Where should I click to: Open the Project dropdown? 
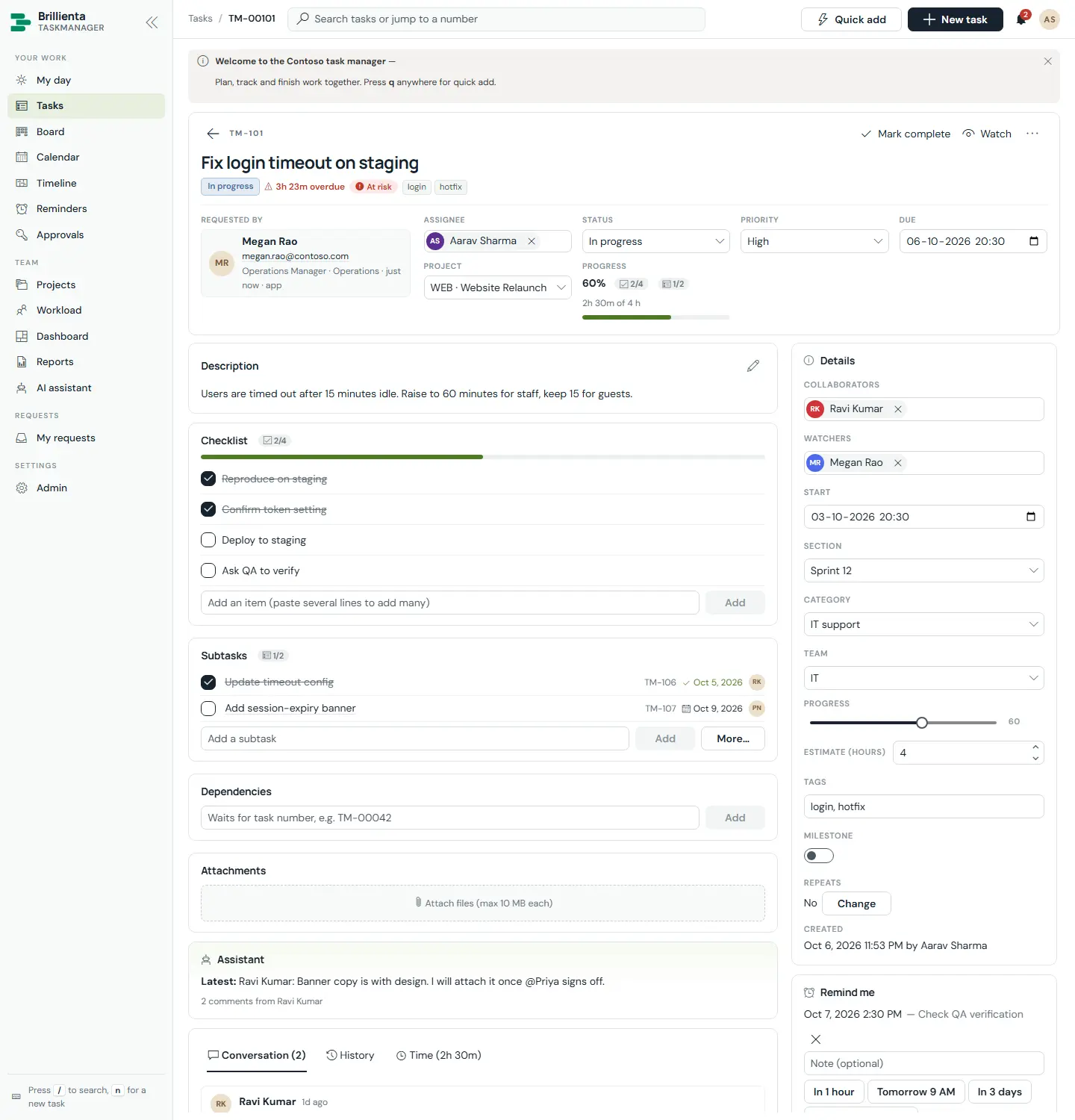point(497,287)
